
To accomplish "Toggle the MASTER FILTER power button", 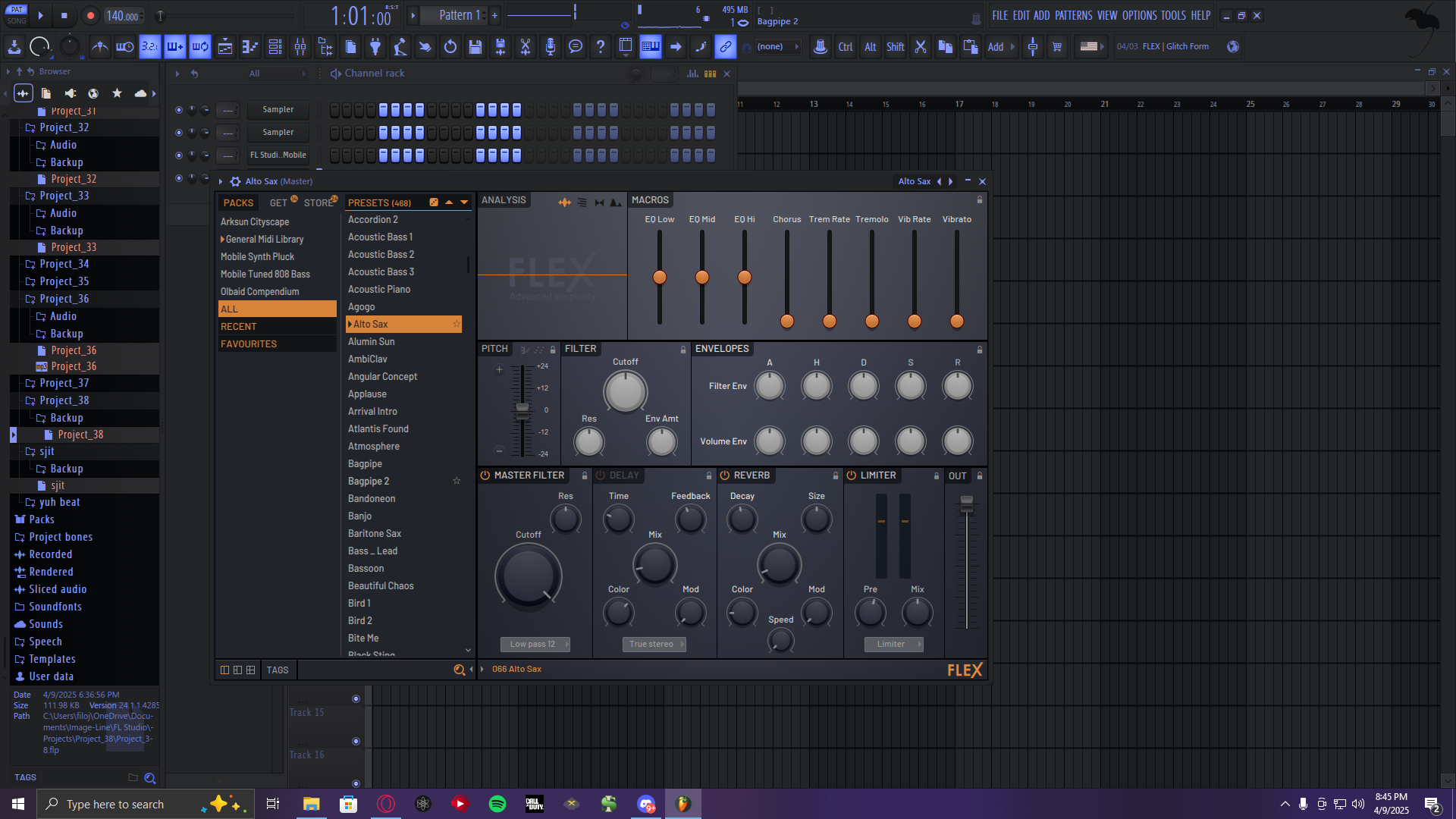I will 485,475.
